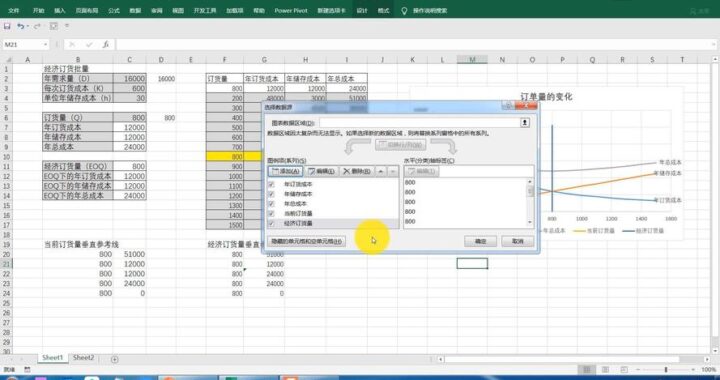The height and width of the screenshot is (380, 720).
Task: Select the 当前订货量 entry in series list
Action: 298,213
